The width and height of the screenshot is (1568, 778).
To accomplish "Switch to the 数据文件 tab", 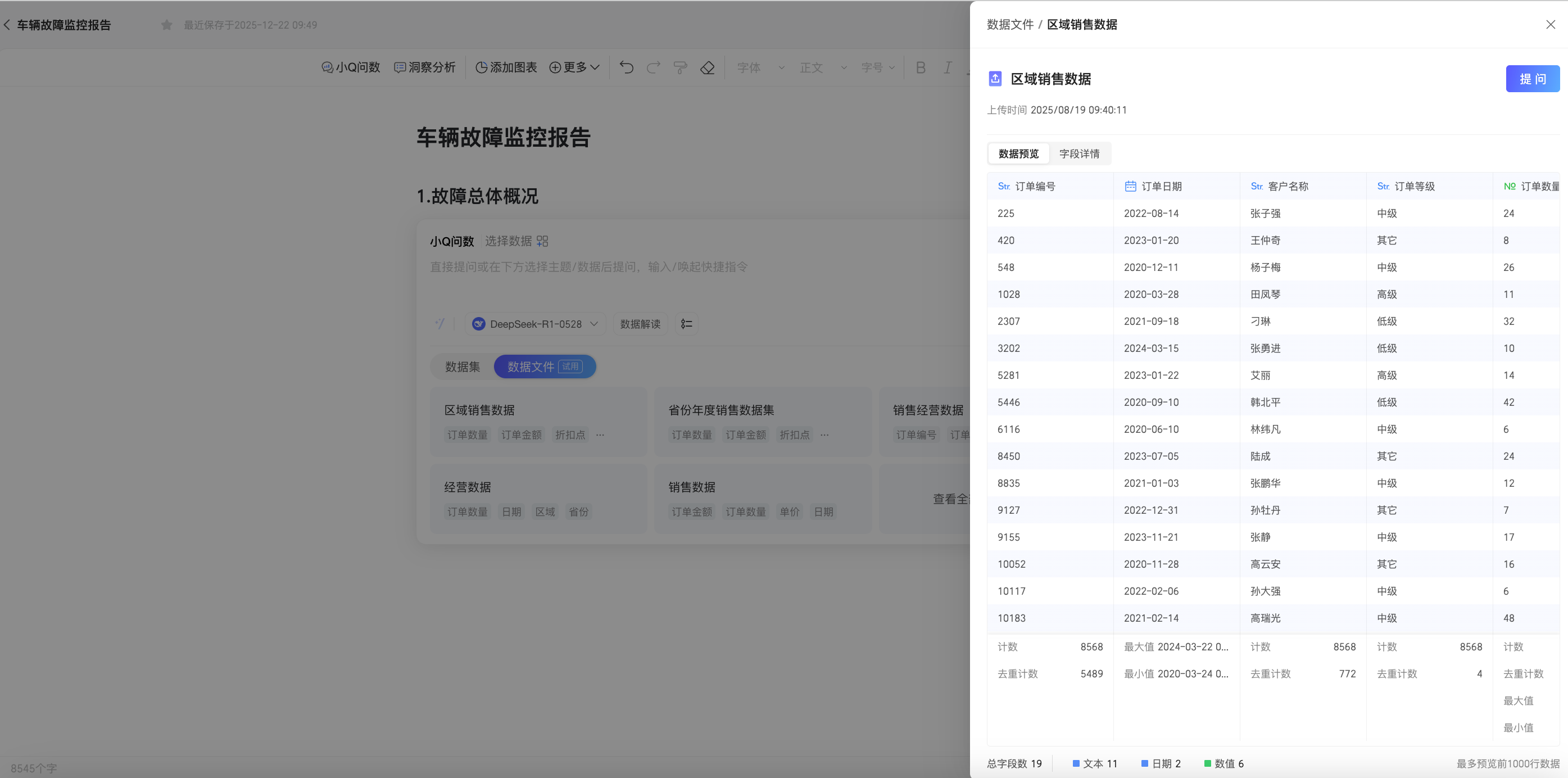I will [x=545, y=367].
